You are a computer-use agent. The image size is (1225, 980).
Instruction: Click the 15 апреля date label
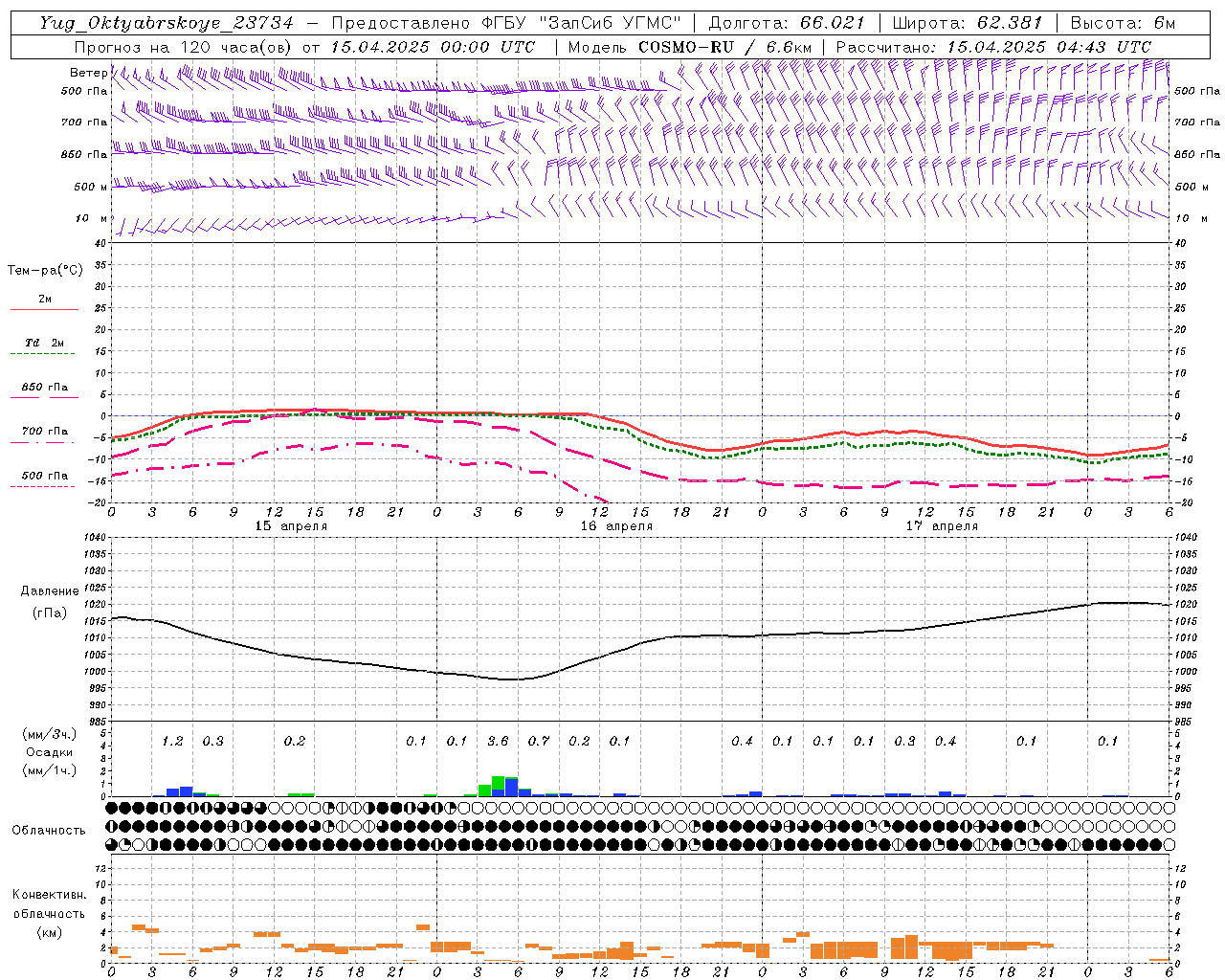[x=291, y=526]
